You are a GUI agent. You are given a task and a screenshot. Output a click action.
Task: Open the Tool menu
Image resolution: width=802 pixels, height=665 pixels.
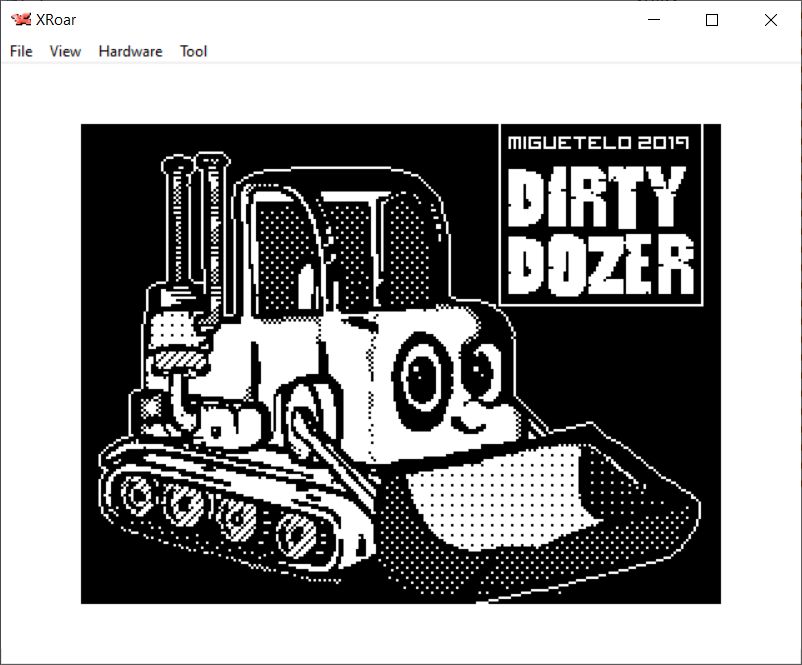(193, 51)
